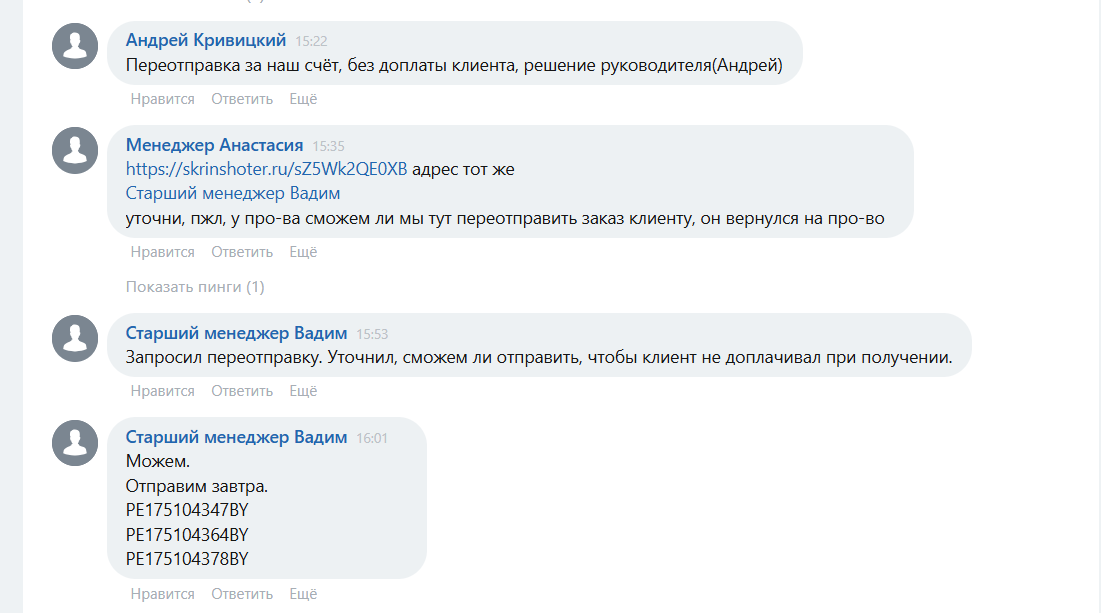This screenshot has width=1101, height=613.
Task: Click the 16:01 timestamp on Вадим's comment
Action: [x=372, y=438]
